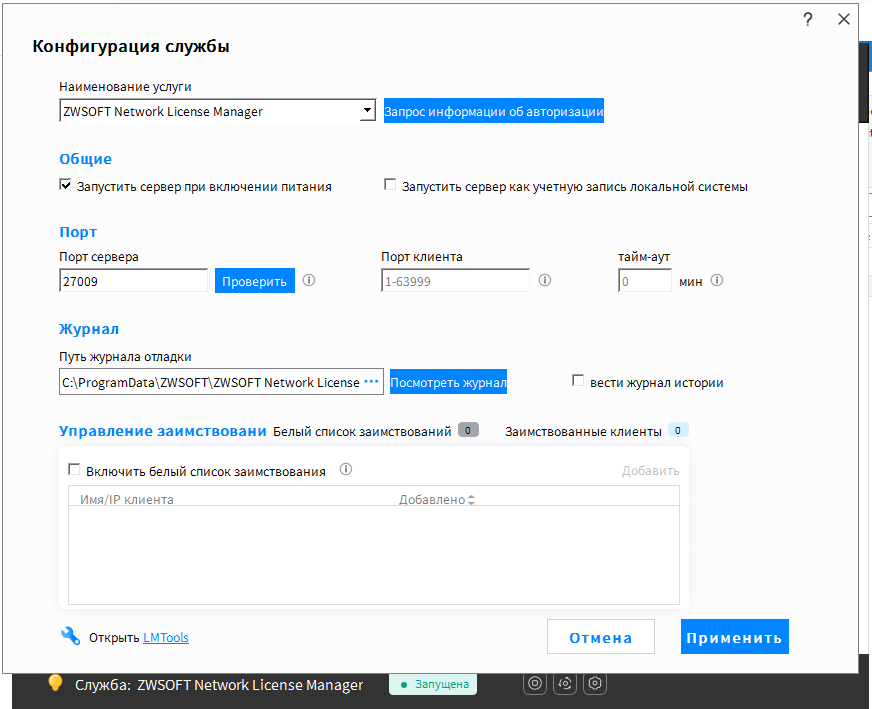
Task: Open service settings with the gear icon
Action: pos(595,683)
